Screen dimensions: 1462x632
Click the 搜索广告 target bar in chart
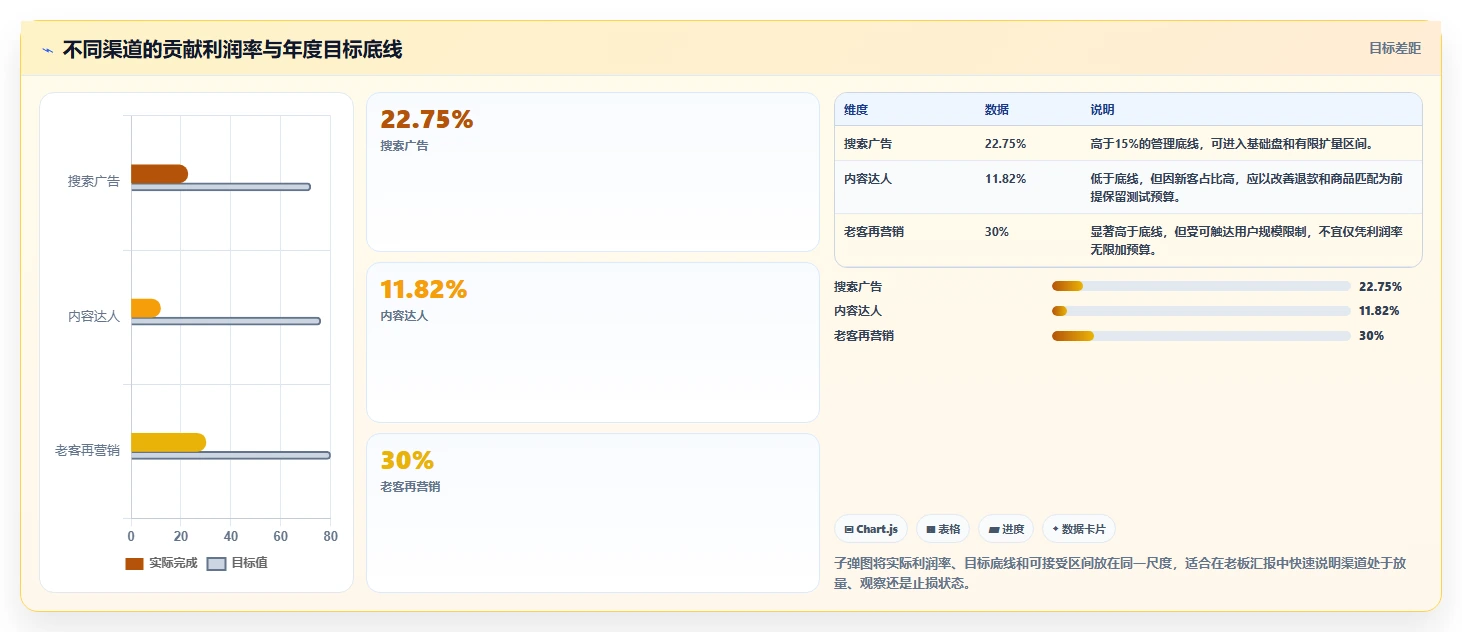click(x=221, y=187)
